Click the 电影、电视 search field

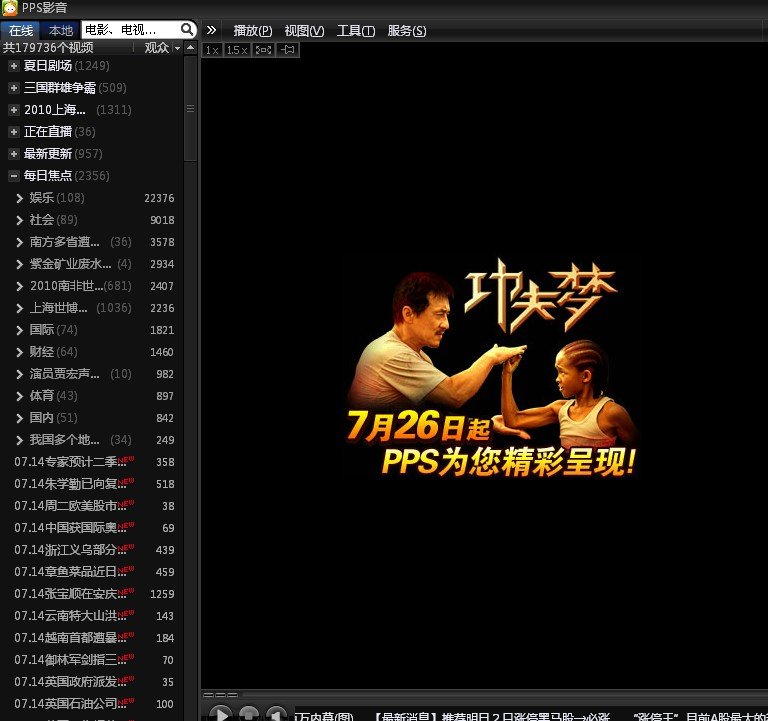click(x=129, y=30)
